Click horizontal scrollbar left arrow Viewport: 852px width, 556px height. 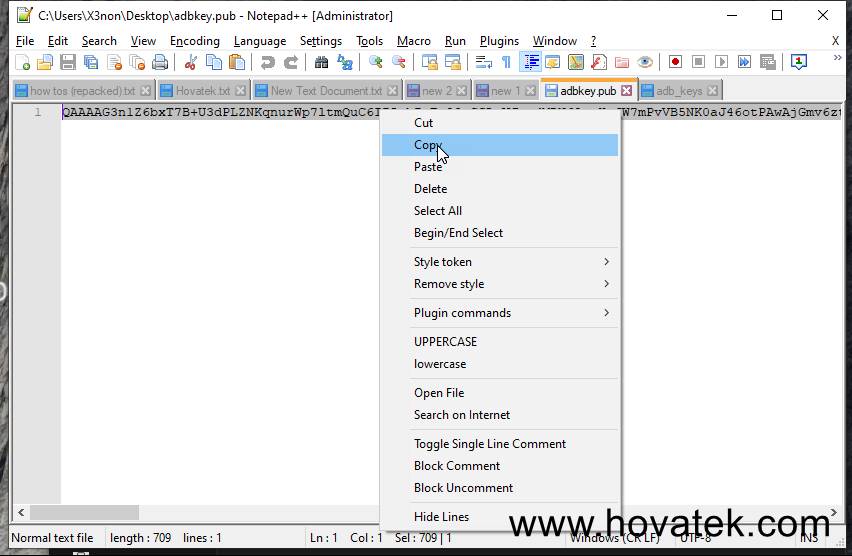point(21,513)
